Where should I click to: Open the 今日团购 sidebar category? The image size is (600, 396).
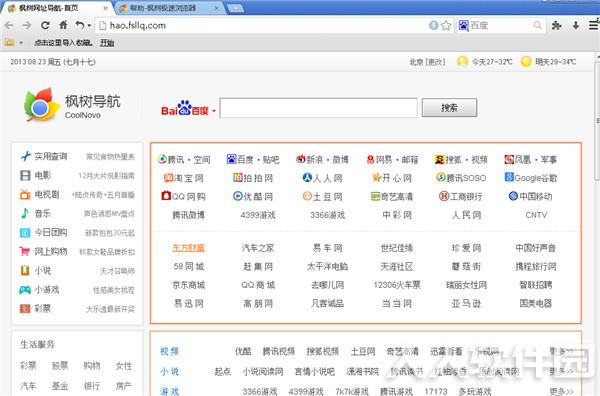pos(51,232)
